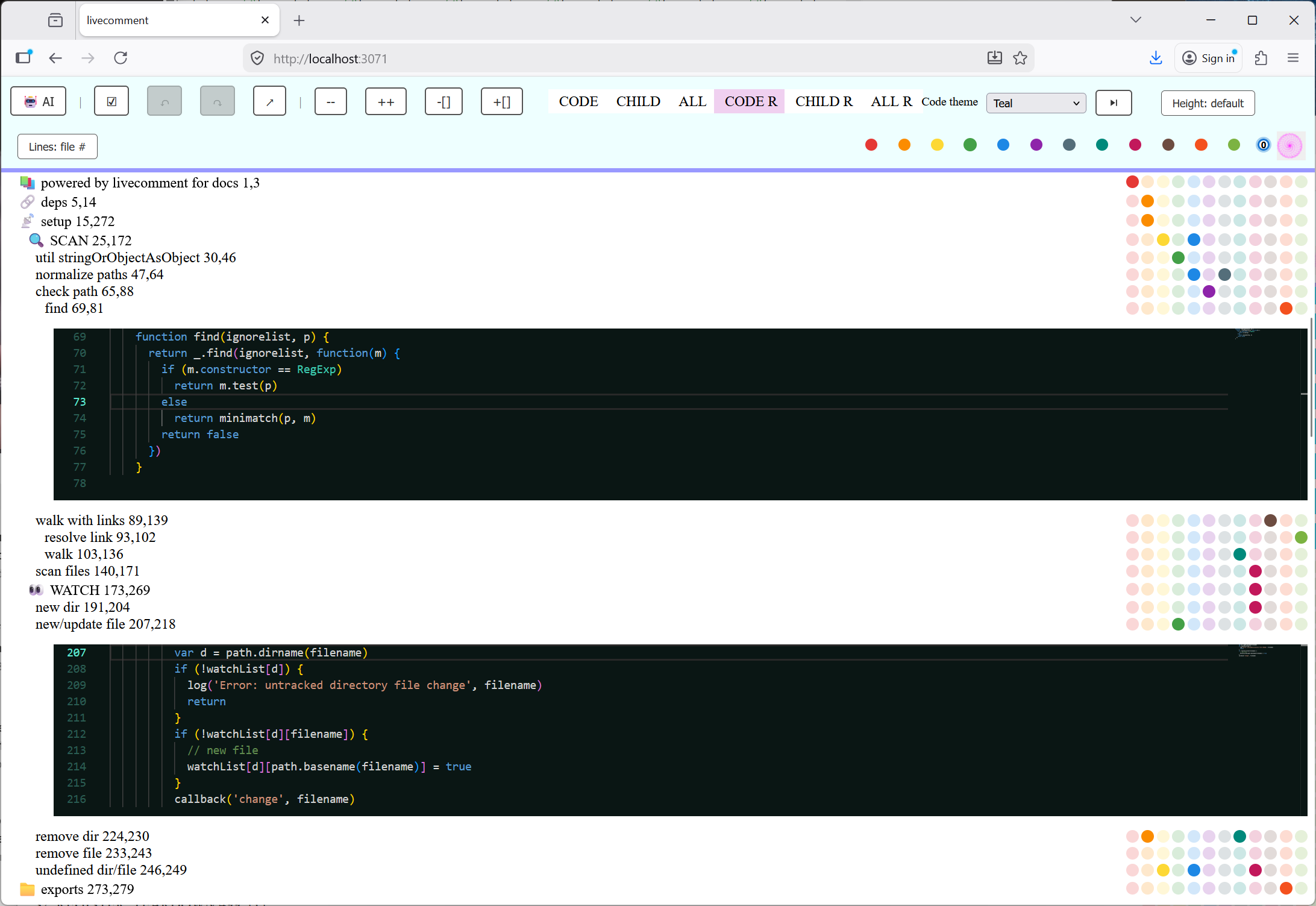
Task: Expand 'scan files 140,171' section
Action: coord(87,571)
